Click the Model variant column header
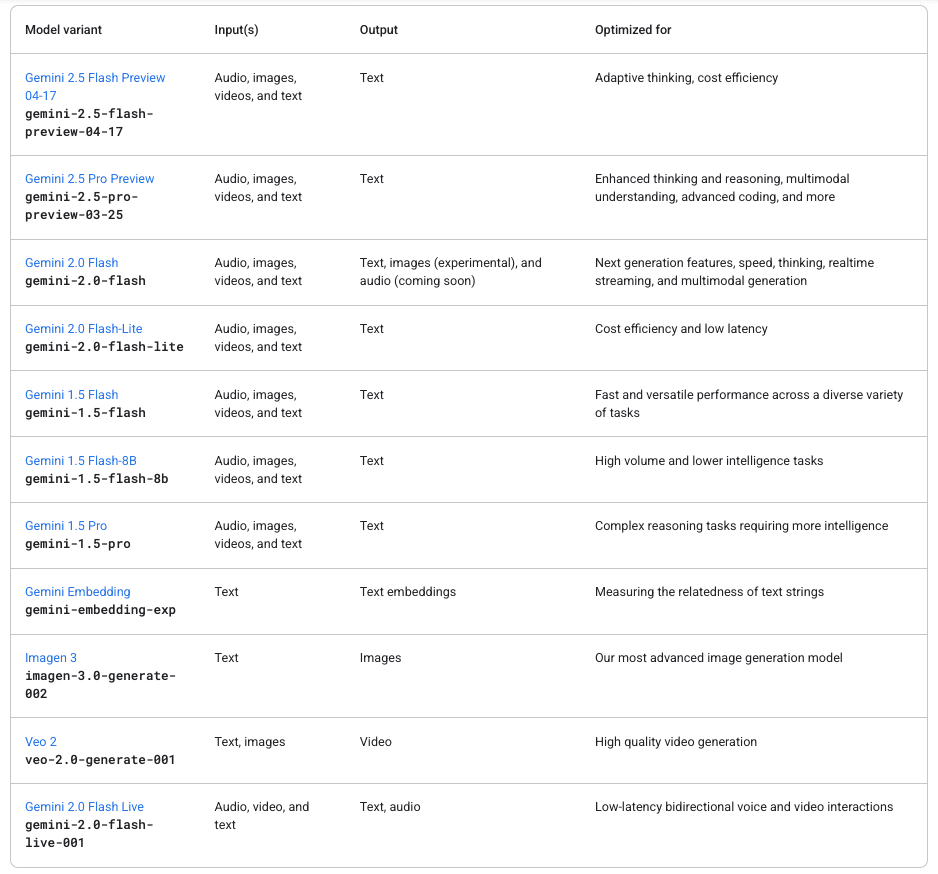Image resolution: width=938 pixels, height=874 pixels. [x=63, y=30]
